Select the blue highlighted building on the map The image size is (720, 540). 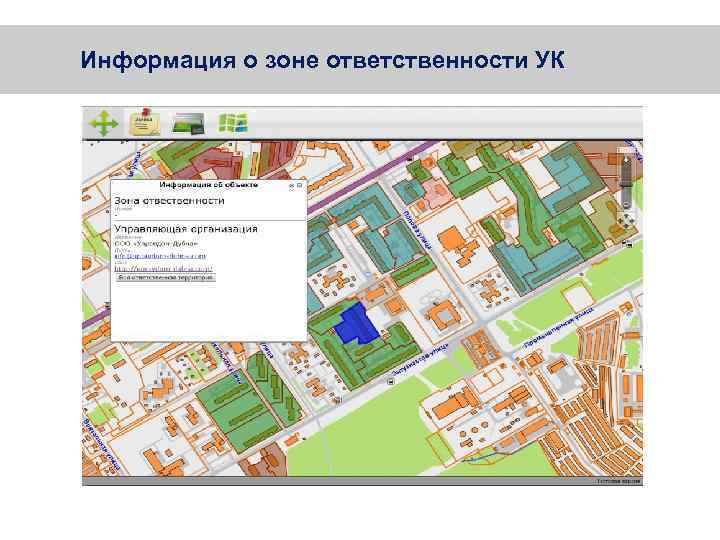(x=356, y=324)
